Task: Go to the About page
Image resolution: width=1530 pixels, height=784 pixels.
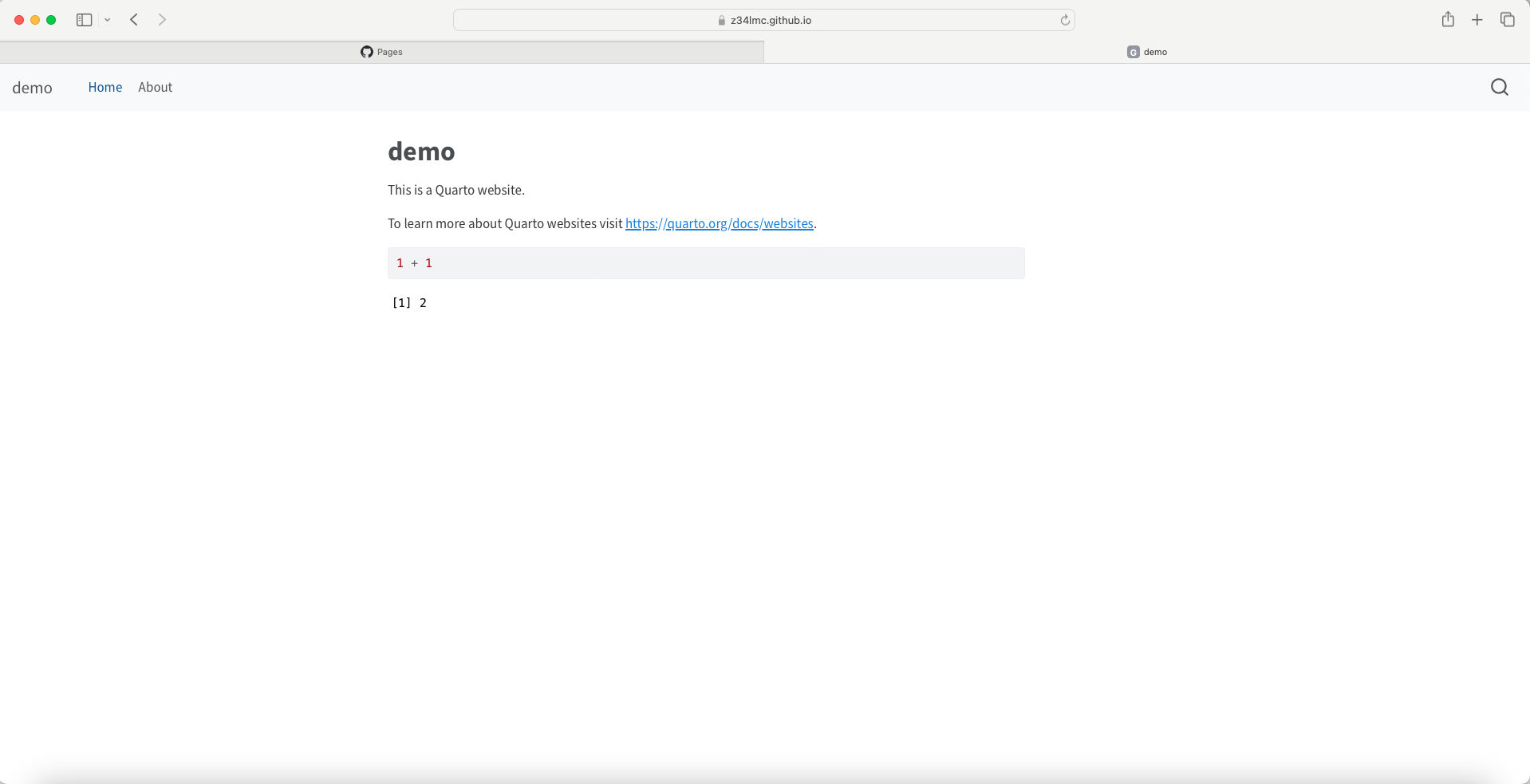Action: coord(155,87)
